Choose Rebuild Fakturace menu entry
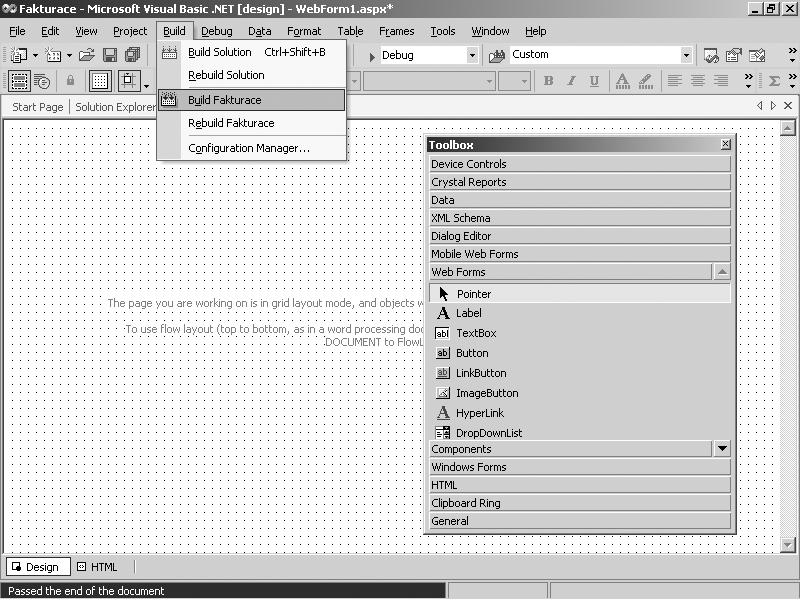Image resolution: width=800 pixels, height=600 pixels. point(252,123)
